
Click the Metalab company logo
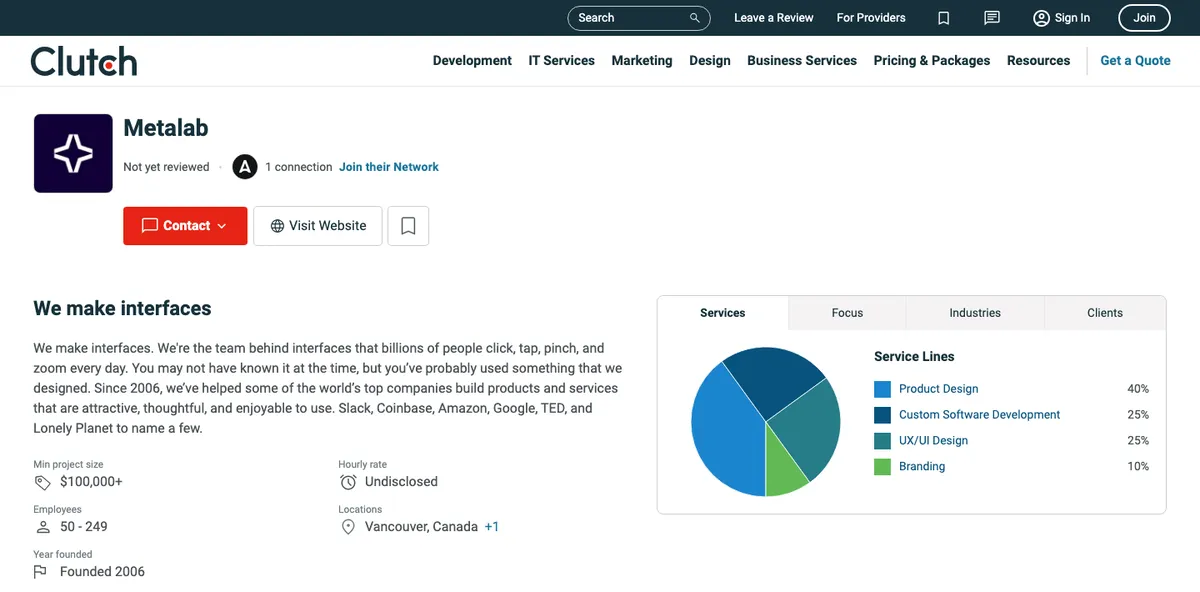tap(73, 153)
